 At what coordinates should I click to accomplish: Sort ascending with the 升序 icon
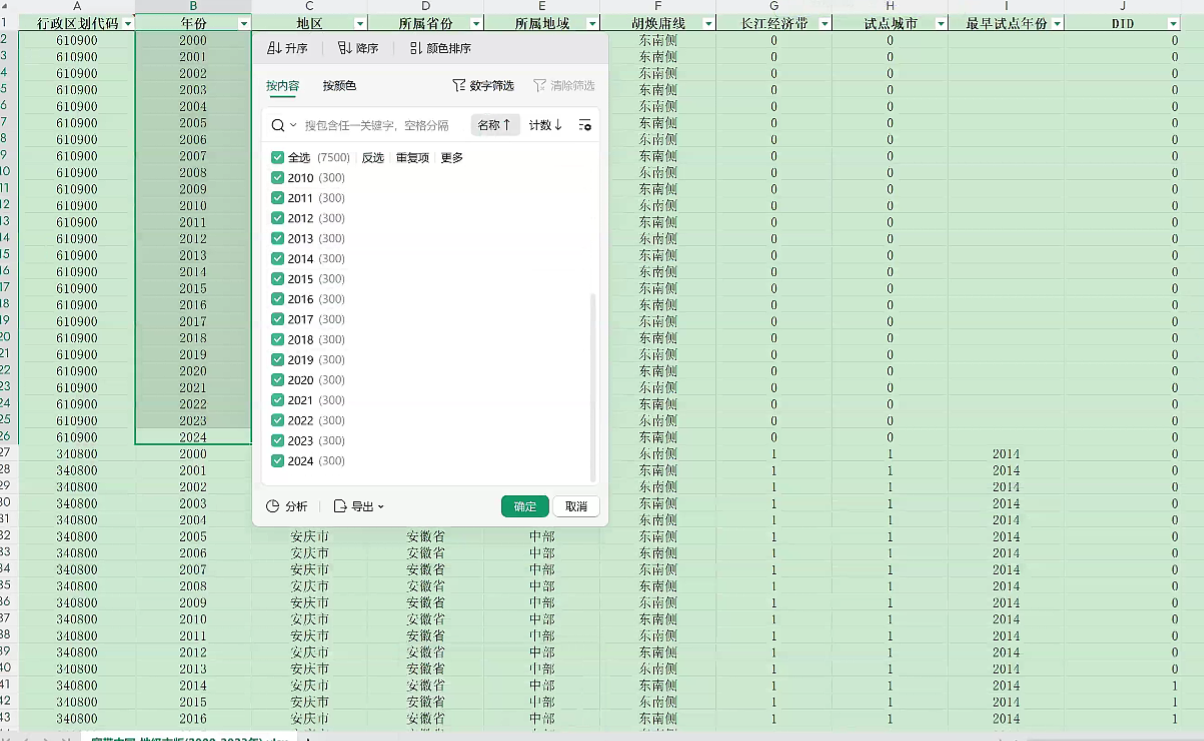tap(275, 48)
